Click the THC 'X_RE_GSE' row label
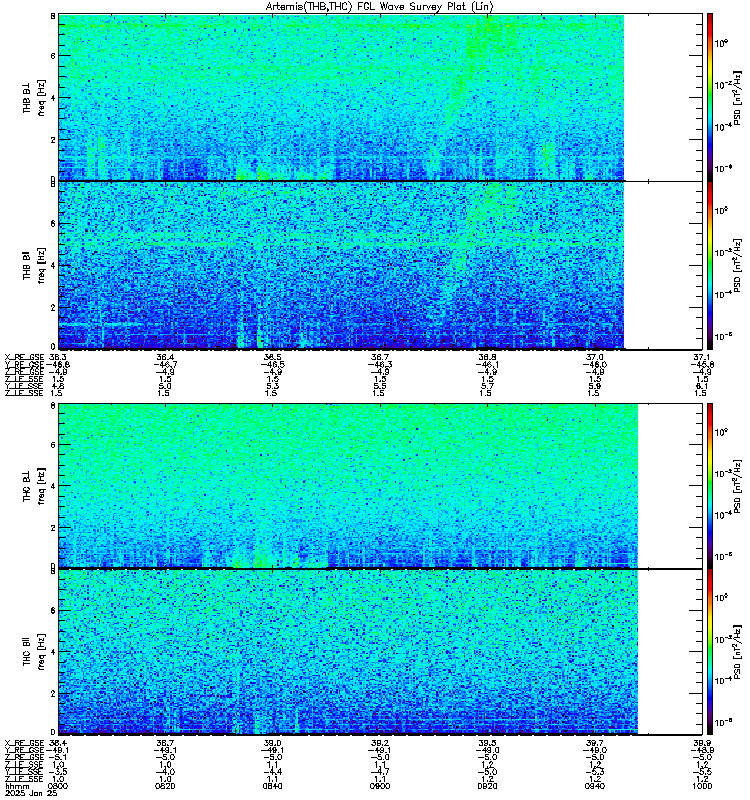The image size is (750, 800). tap(24, 743)
